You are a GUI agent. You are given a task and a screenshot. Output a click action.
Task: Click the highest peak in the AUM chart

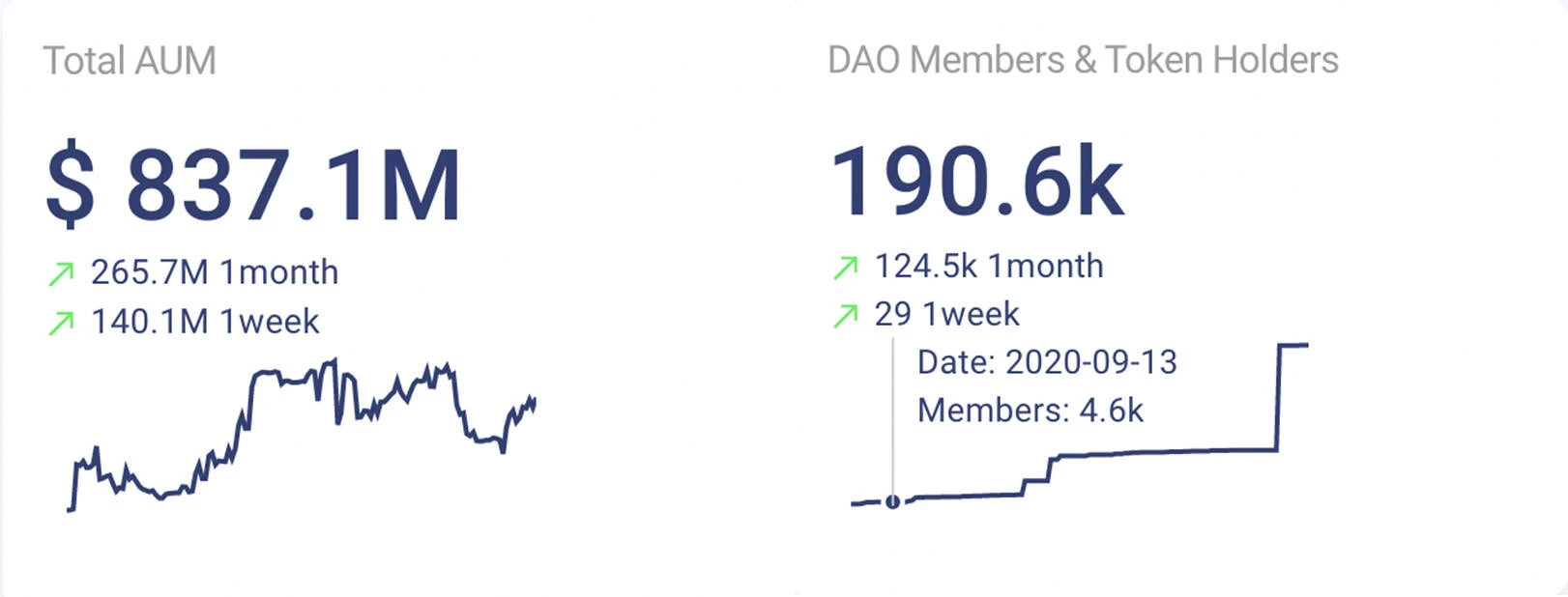click(x=334, y=362)
